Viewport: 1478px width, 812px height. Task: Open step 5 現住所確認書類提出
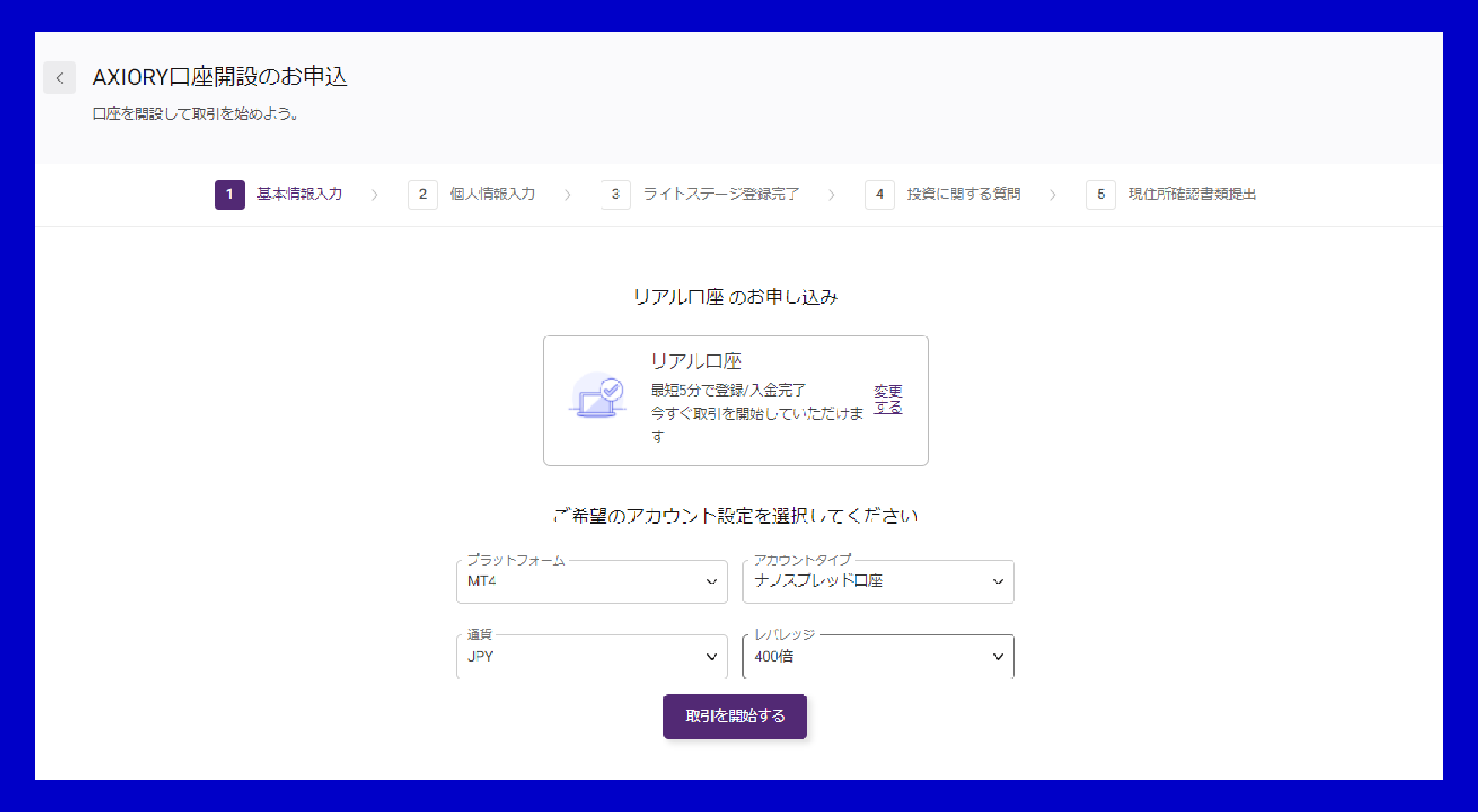point(1171,195)
